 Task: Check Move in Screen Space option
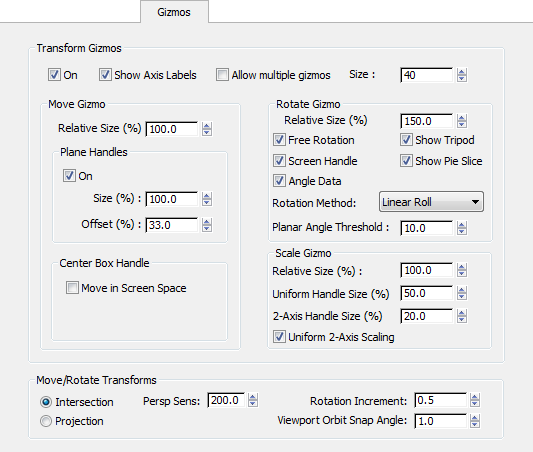click(x=72, y=288)
